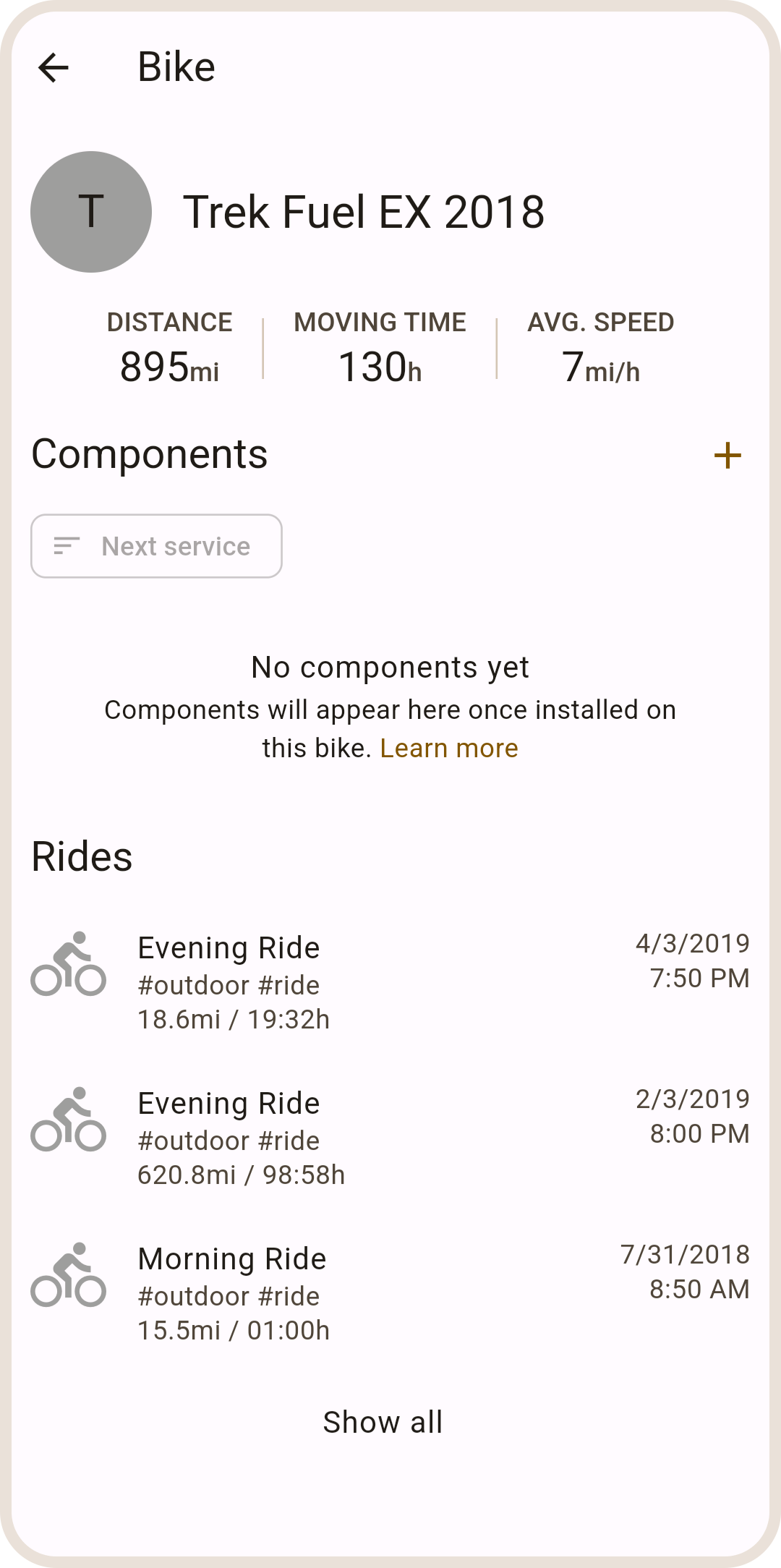Image resolution: width=781 pixels, height=1568 pixels.
Task: Click sort icon in Next service chip
Action: (x=67, y=546)
